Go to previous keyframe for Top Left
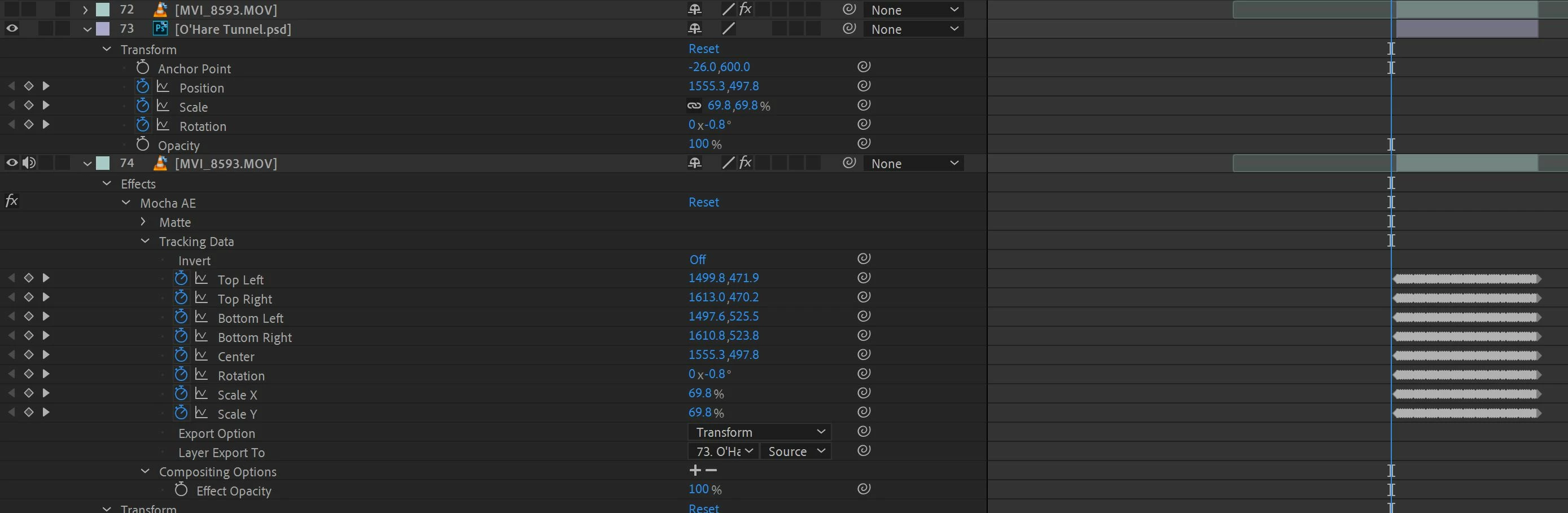 pos(11,278)
